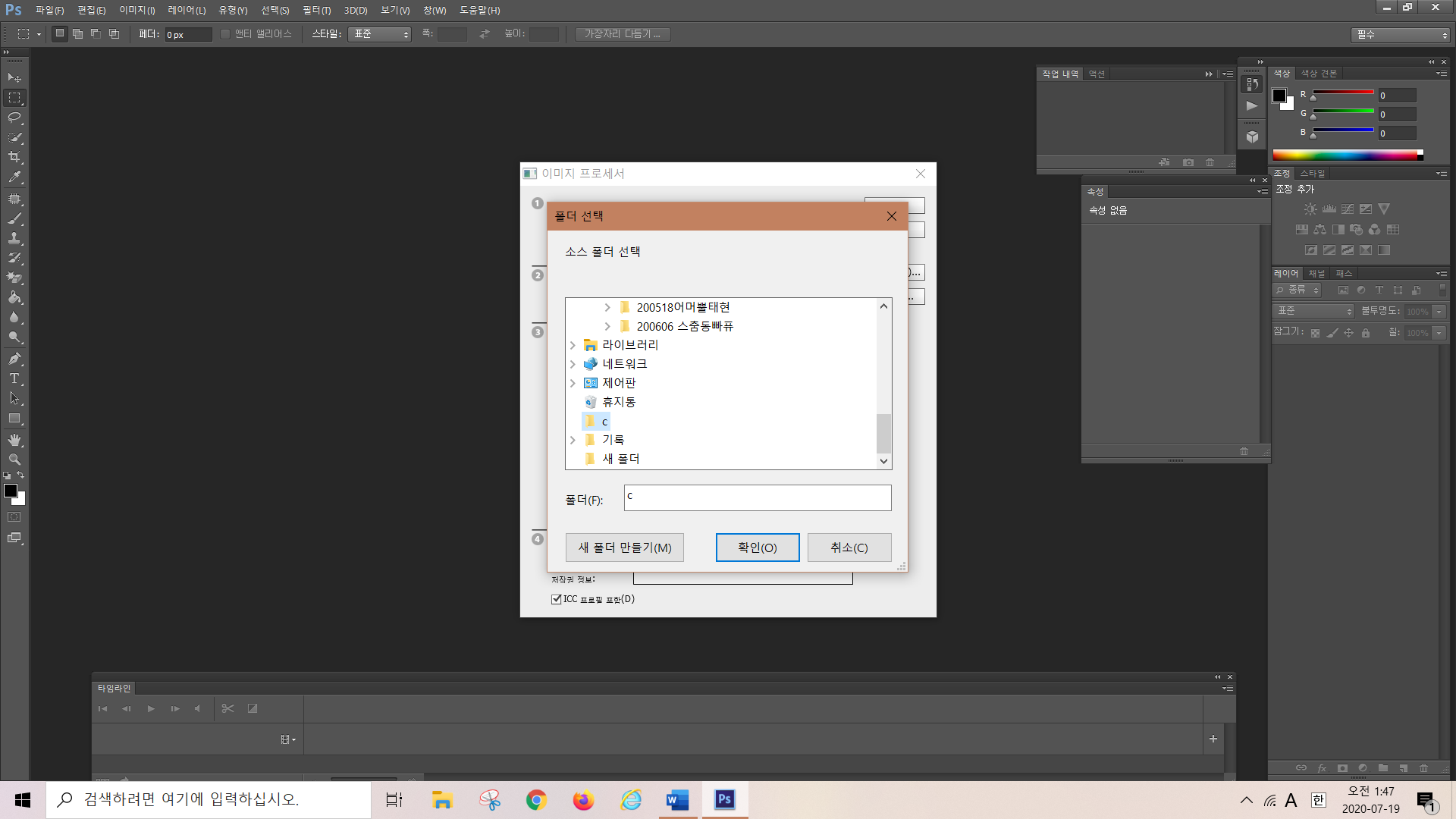This screenshot has height=819, width=1456.
Task: Select the Lasso tool
Action: 14,118
